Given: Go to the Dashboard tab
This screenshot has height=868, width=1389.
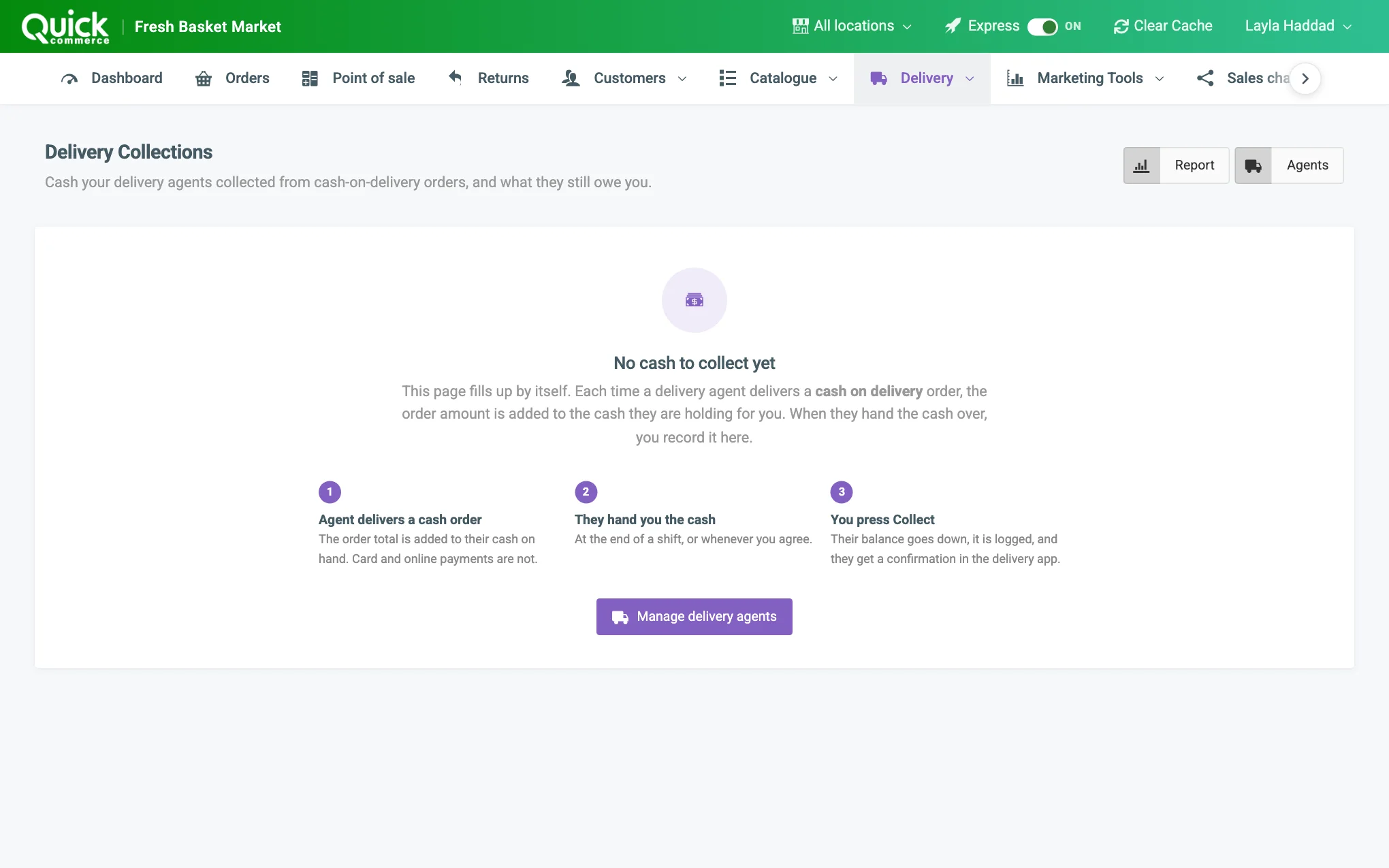Looking at the screenshot, I should point(112,79).
